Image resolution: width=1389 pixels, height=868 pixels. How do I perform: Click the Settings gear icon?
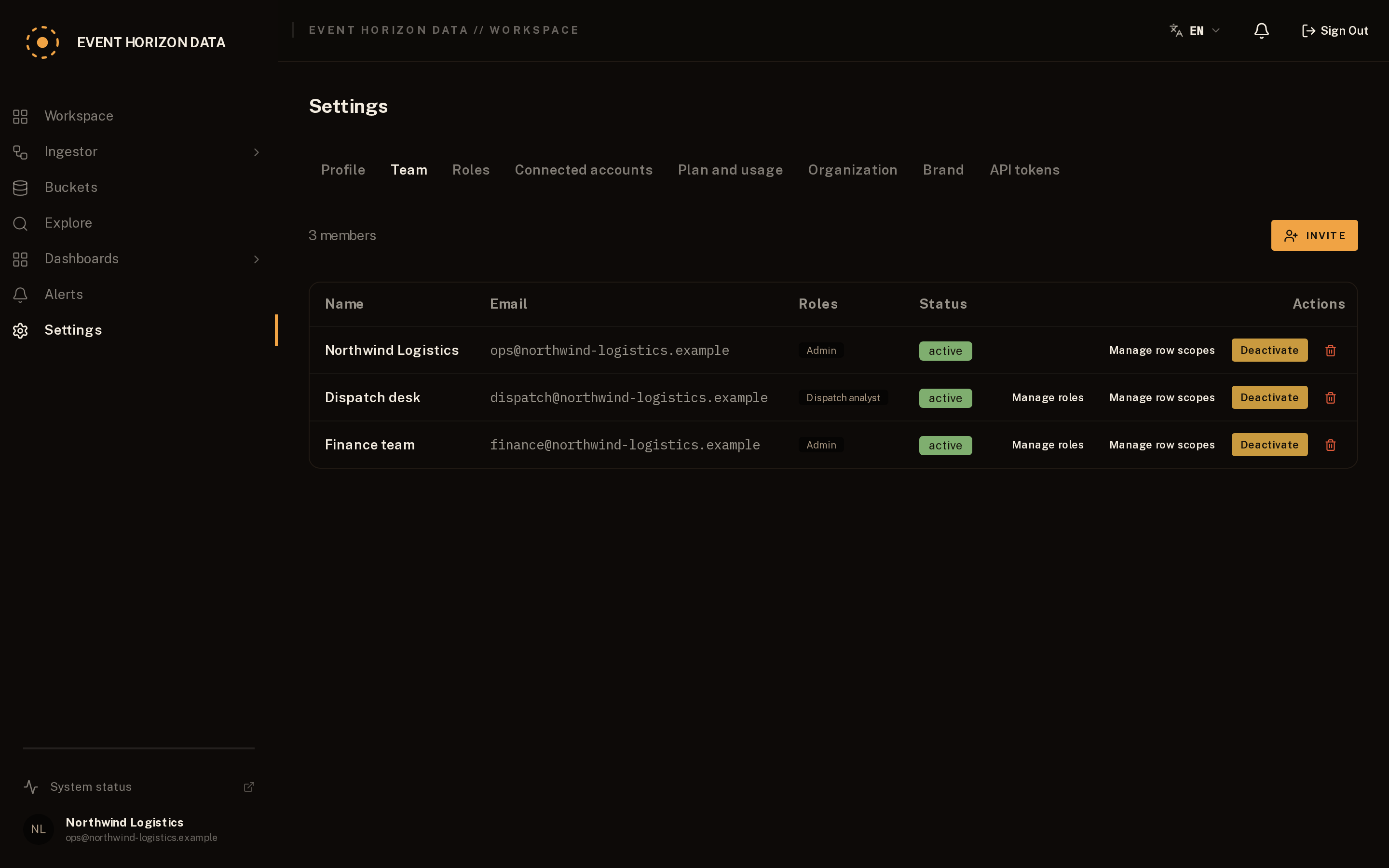click(x=20, y=331)
